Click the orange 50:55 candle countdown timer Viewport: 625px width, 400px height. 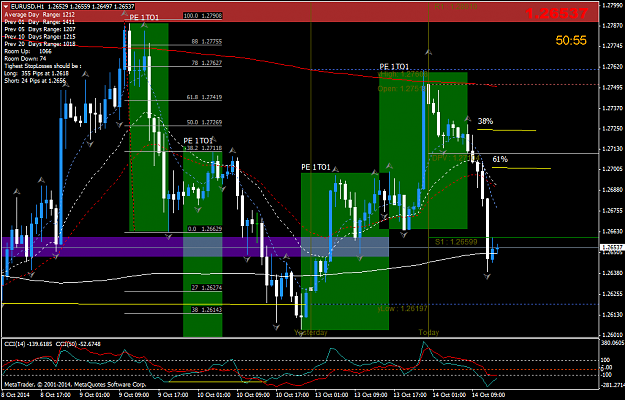(x=571, y=40)
